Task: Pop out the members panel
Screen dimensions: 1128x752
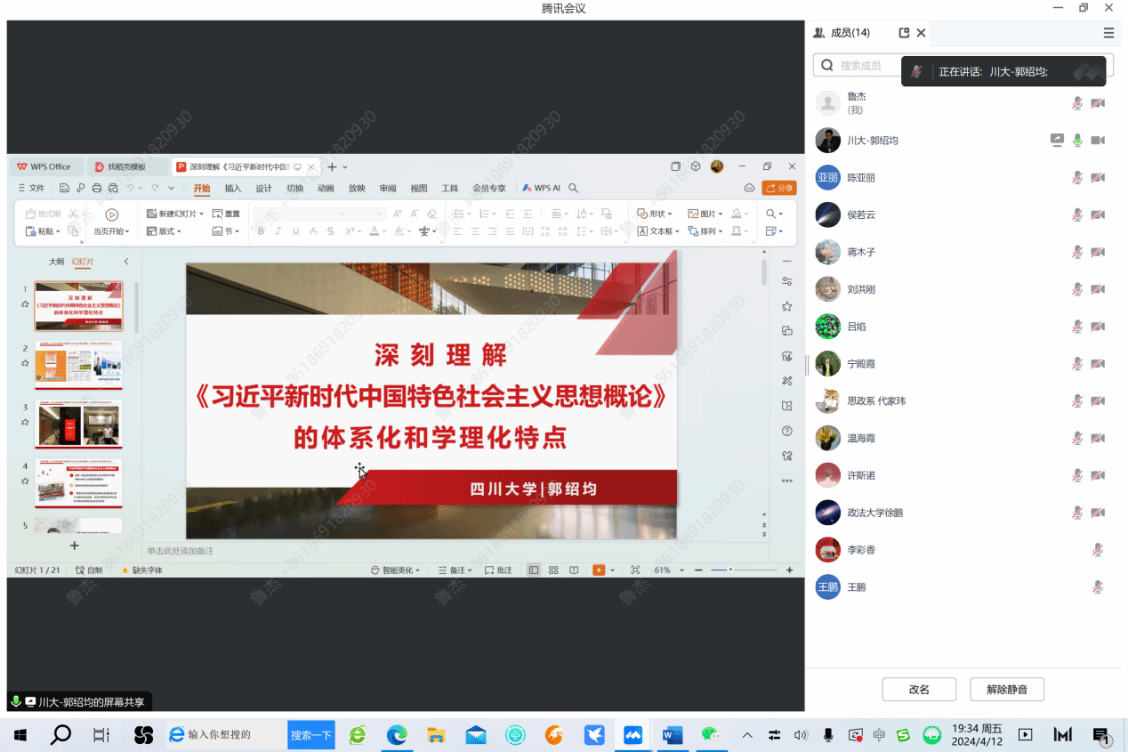Action: coord(904,33)
